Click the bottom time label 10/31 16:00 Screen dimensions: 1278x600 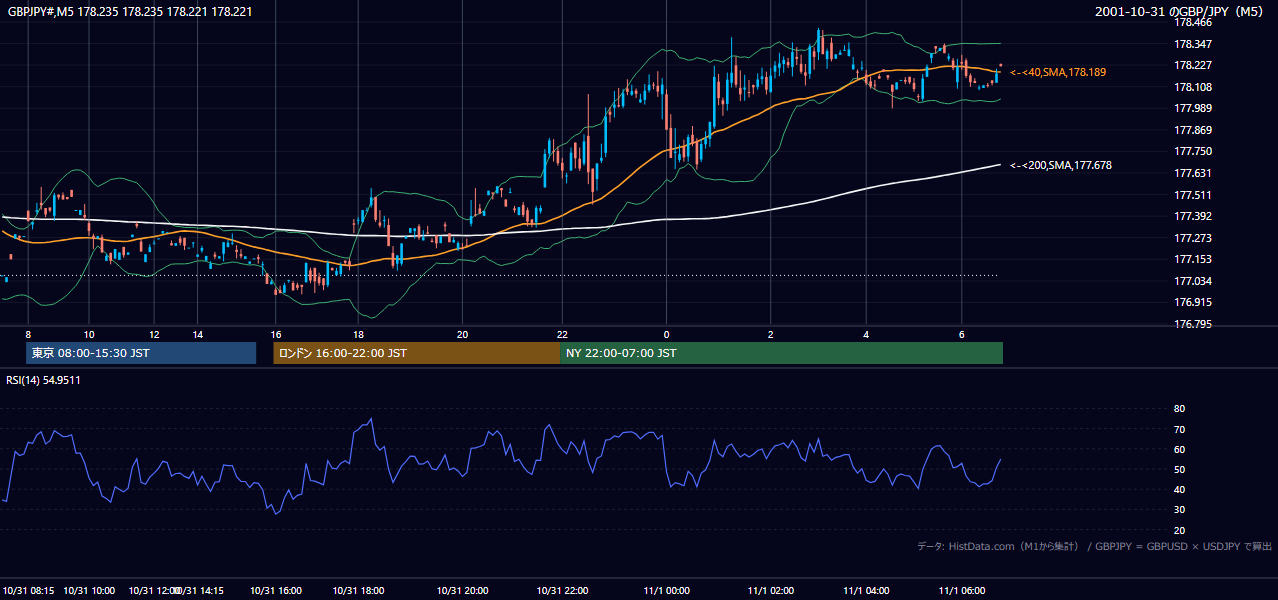pyautogui.click(x=276, y=590)
